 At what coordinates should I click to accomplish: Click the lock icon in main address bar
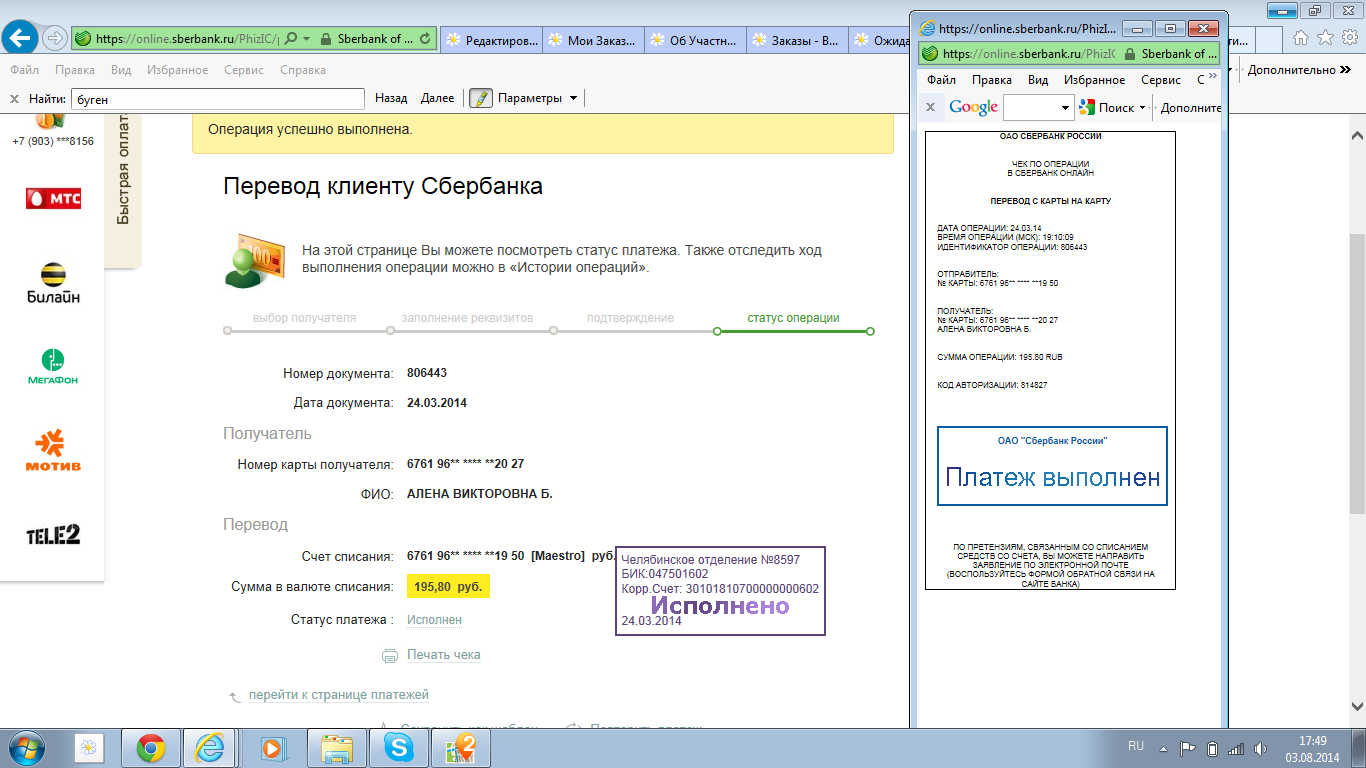tap(325, 39)
